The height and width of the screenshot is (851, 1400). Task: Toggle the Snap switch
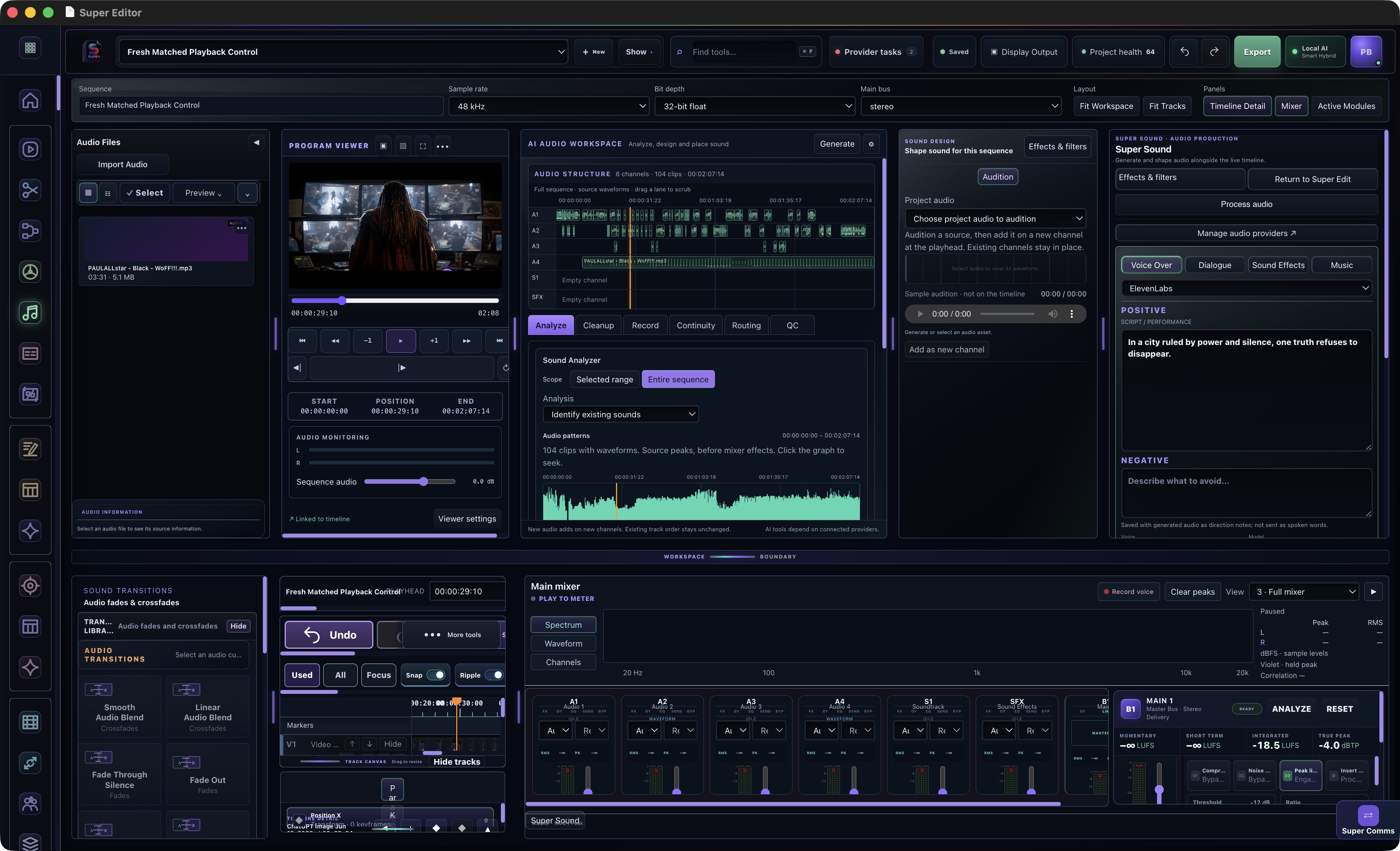(x=436, y=675)
